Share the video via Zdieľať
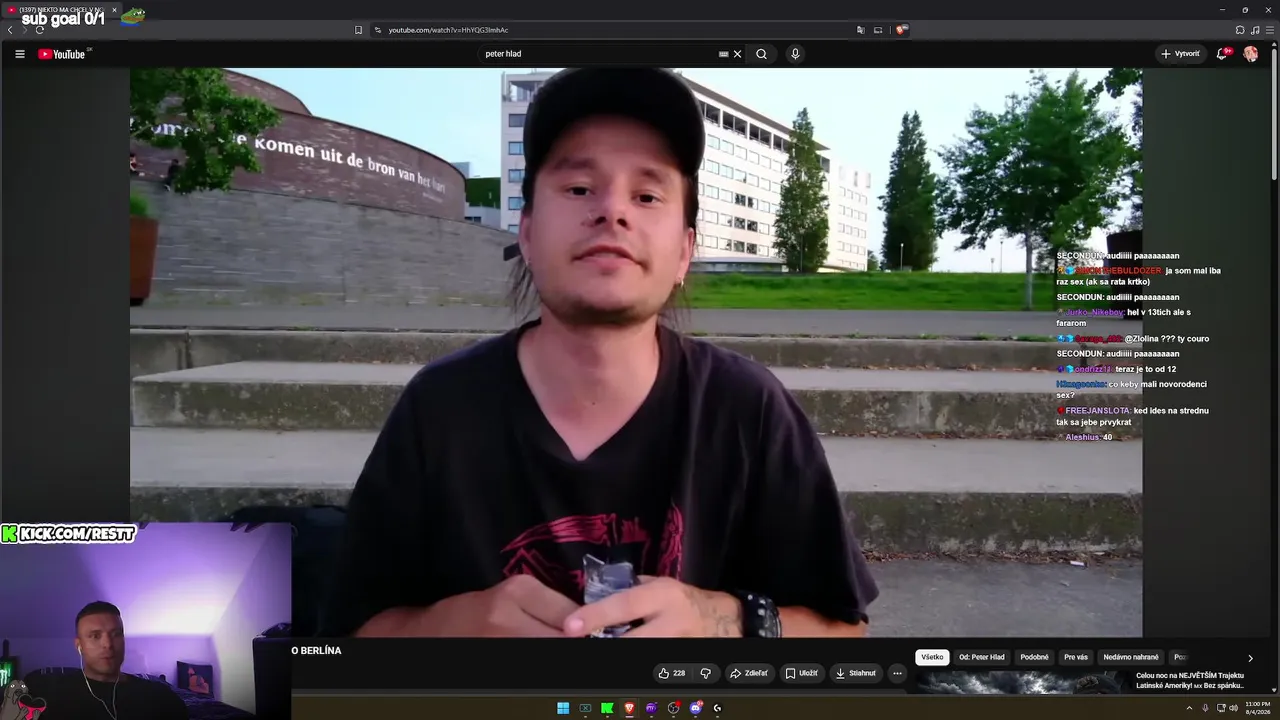This screenshot has height=720, width=1280. (748, 673)
